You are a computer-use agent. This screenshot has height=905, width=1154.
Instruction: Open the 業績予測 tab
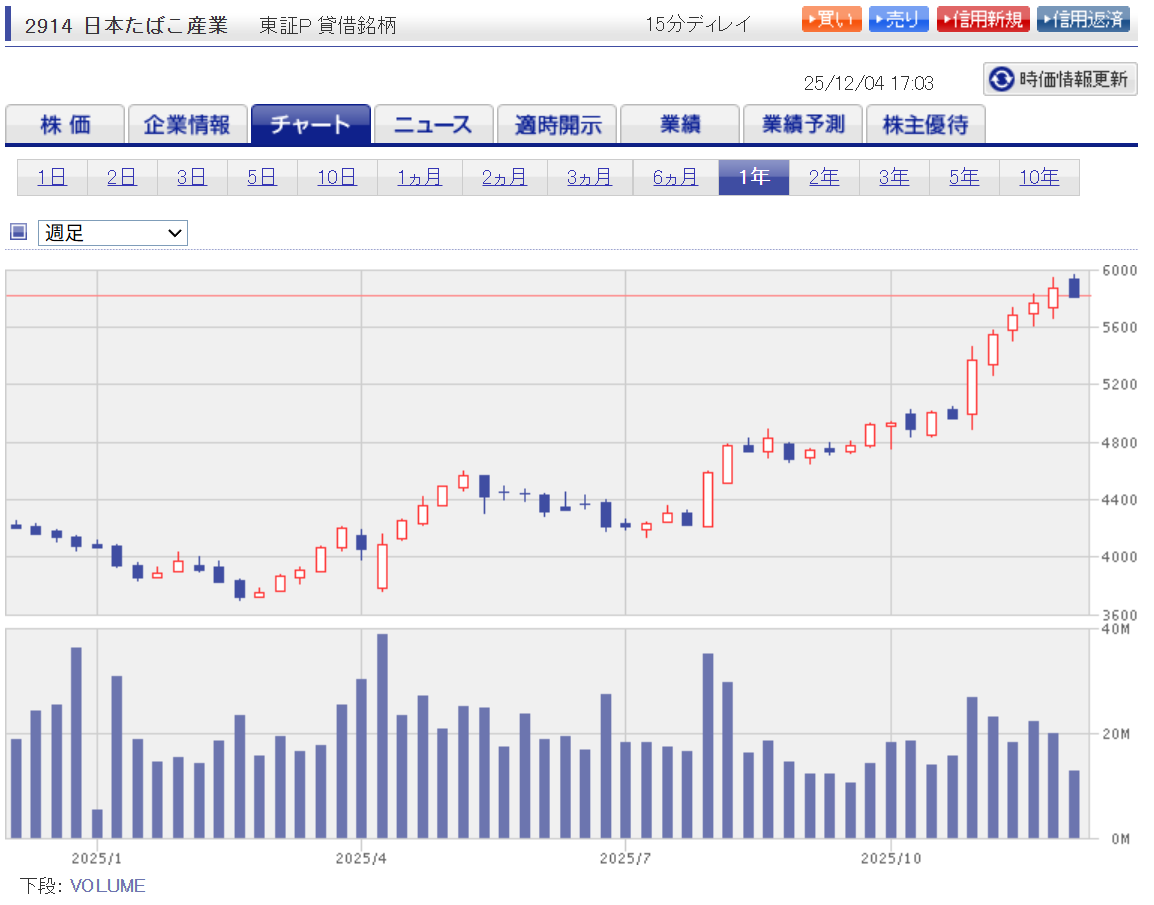[x=803, y=124]
